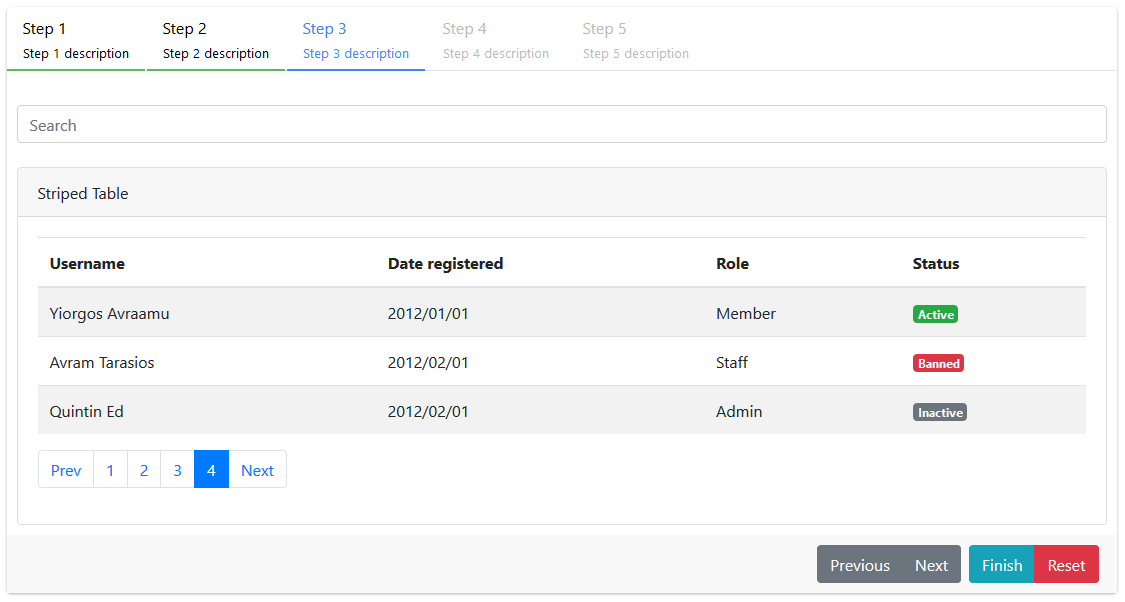Go to pagination page 3
Viewport: 1125px width, 602px height.
(177, 470)
